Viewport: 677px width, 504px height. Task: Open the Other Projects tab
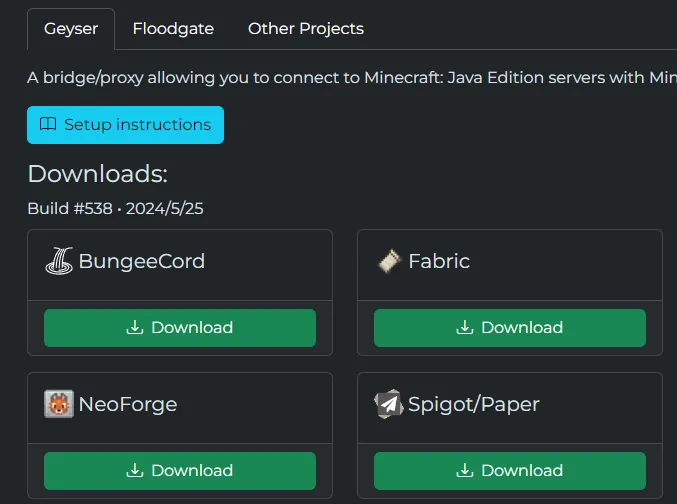(306, 29)
